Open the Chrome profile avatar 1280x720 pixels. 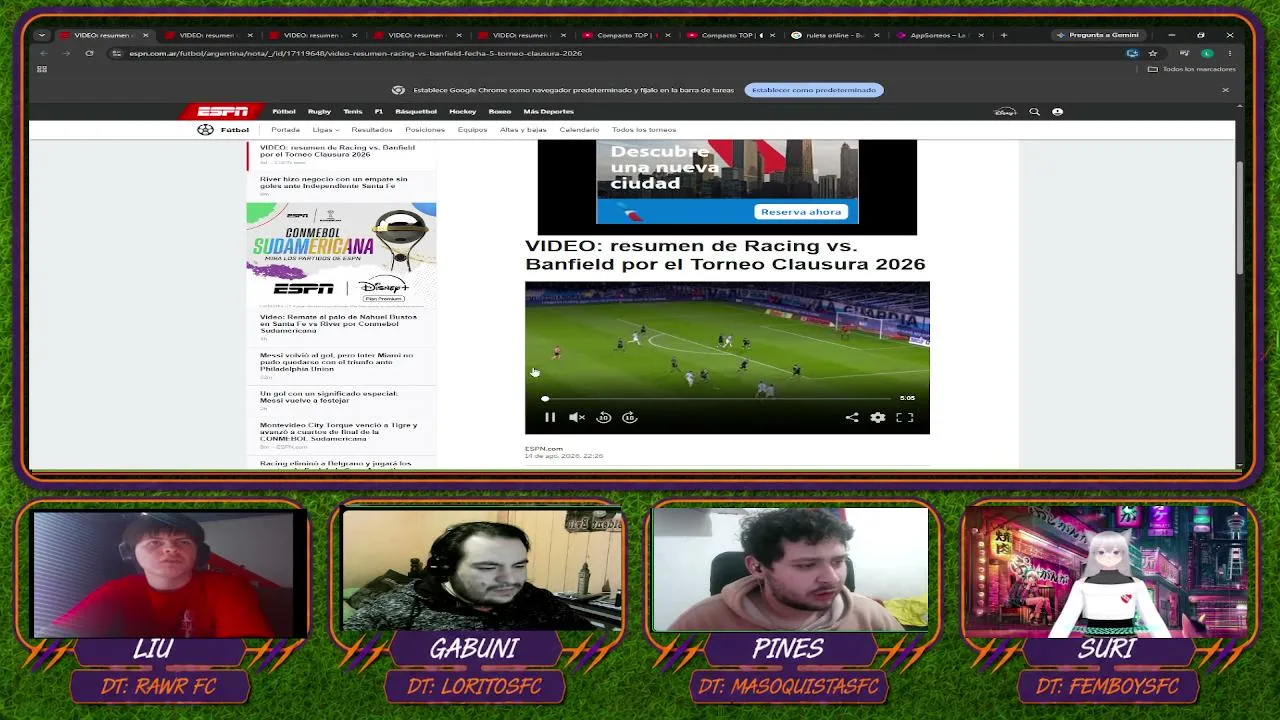click(x=1207, y=53)
